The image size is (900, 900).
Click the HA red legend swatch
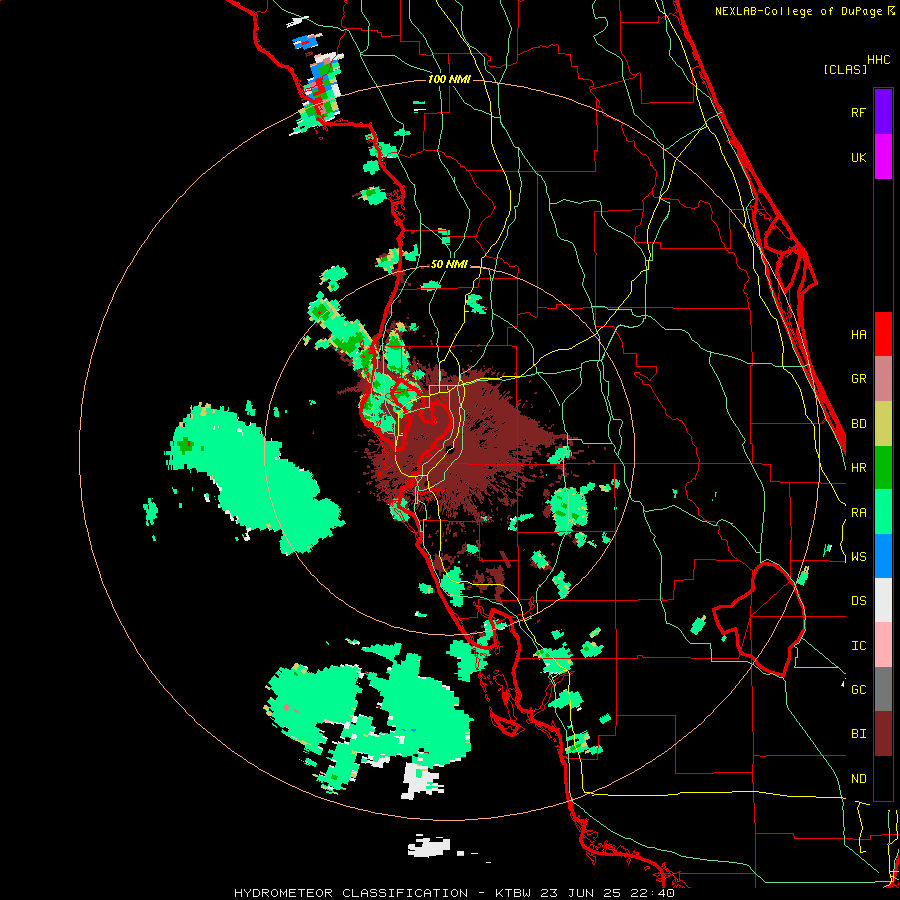(883, 334)
